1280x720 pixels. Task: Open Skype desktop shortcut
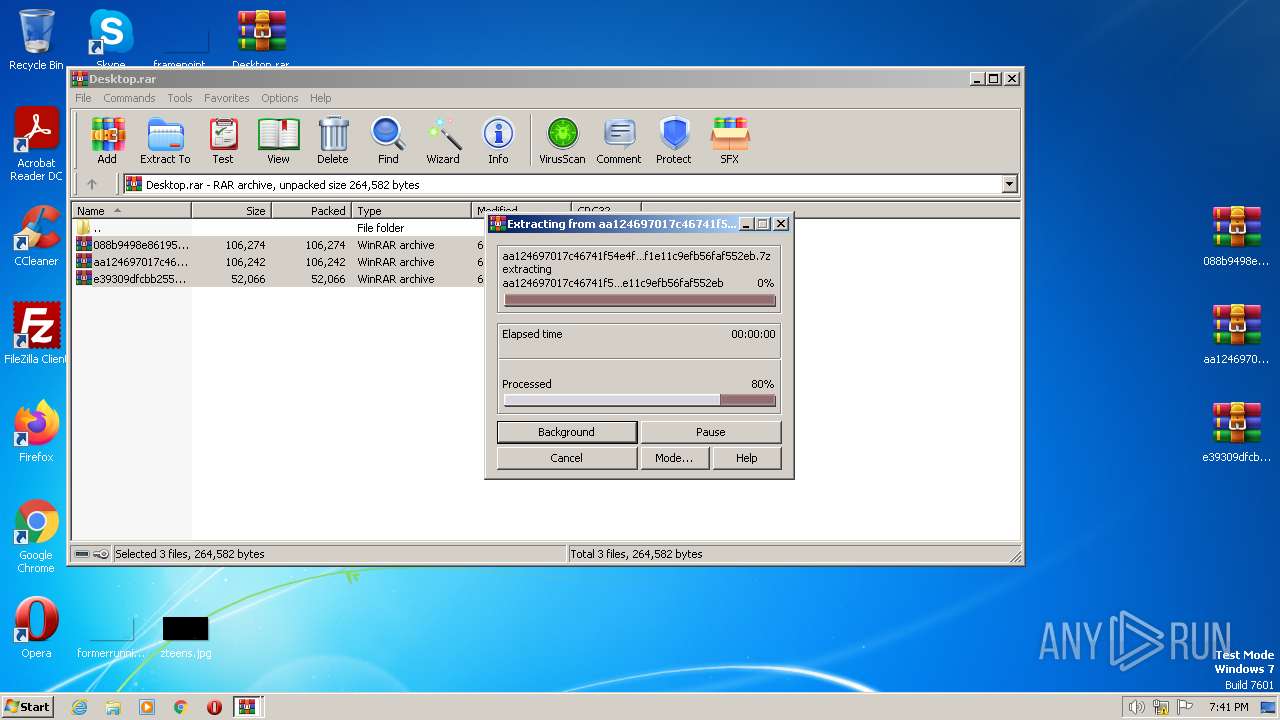click(x=110, y=40)
